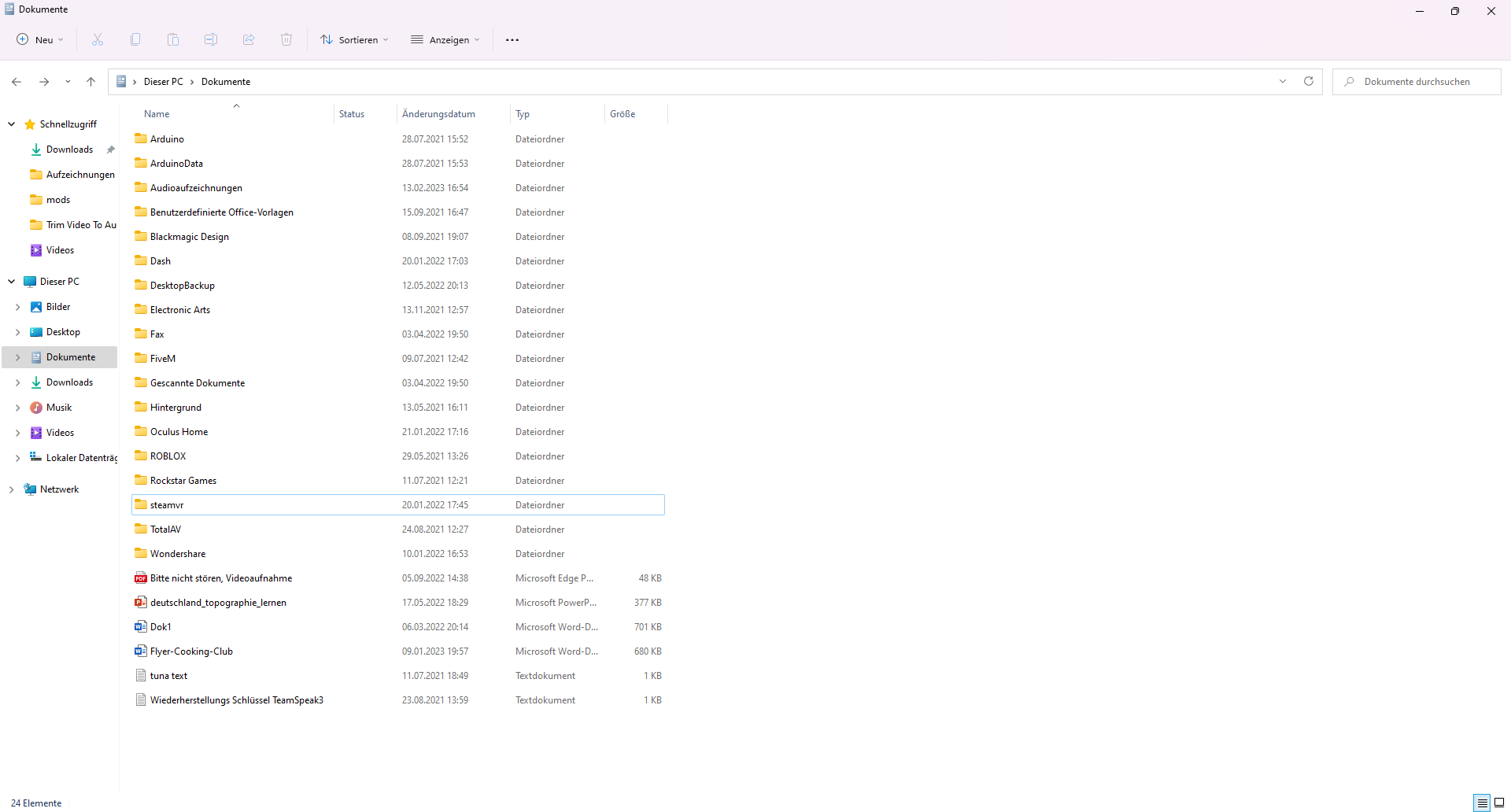
Task: Navigate up one folder level
Action: [x=91, y=82]
